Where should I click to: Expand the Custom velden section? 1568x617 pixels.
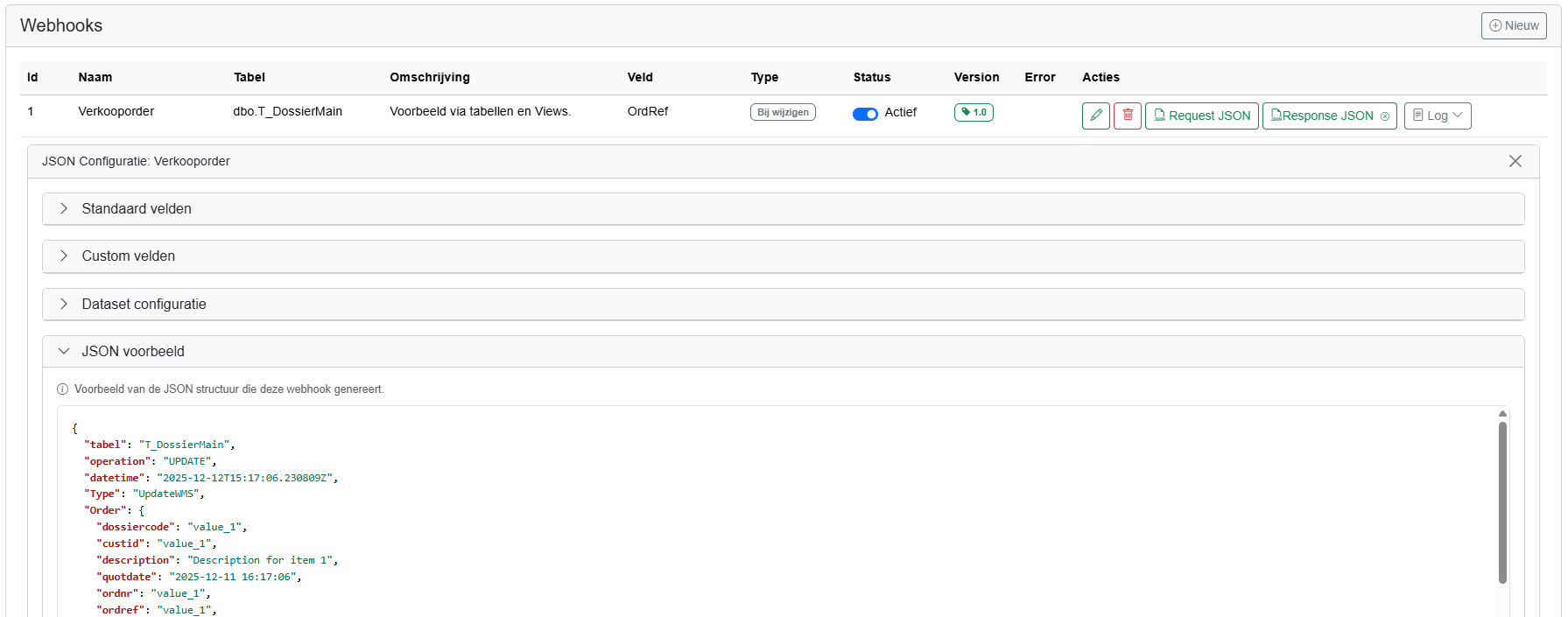pos(784,256)
